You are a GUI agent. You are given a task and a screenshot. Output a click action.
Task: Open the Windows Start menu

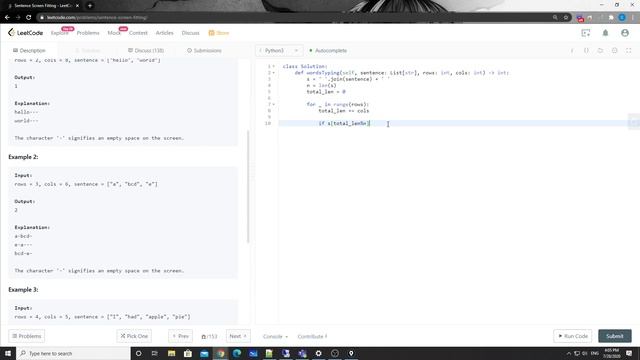tap(8, 353)
